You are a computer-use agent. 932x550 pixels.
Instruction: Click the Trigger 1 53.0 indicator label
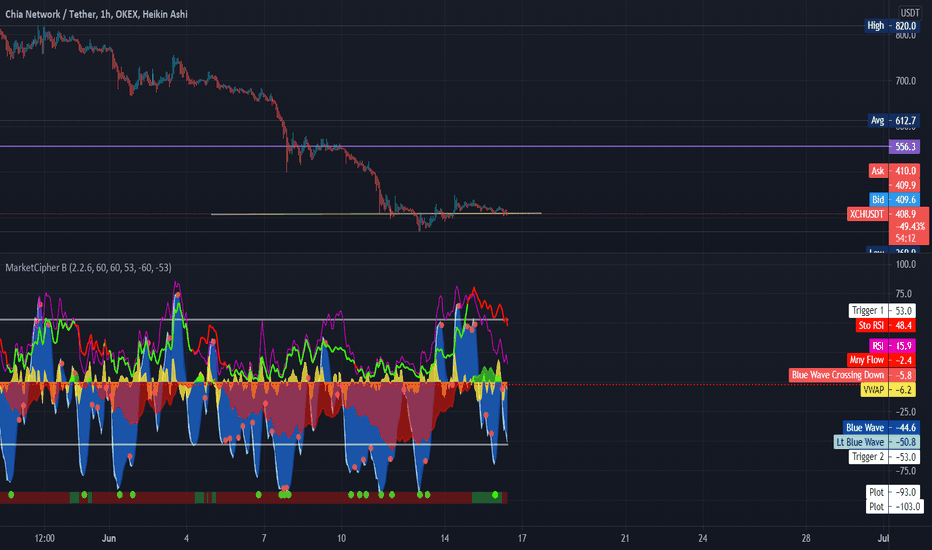pyautogui.click(x=883, y=311)
